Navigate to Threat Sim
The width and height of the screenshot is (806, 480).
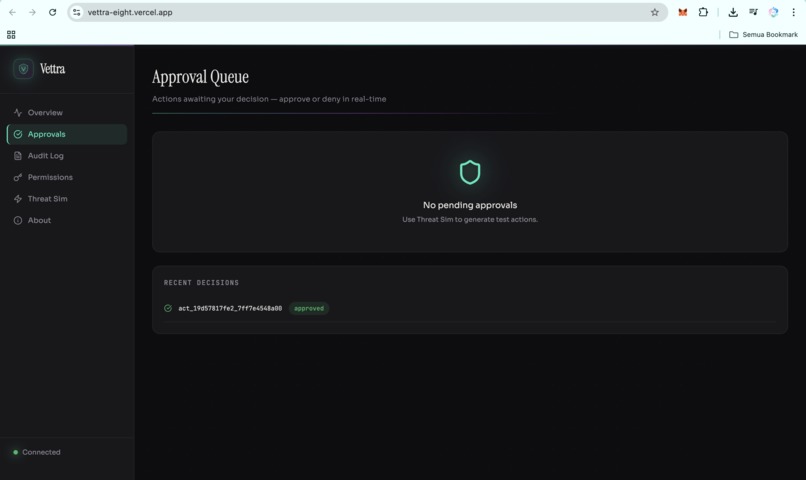click(x=67, y=199)
